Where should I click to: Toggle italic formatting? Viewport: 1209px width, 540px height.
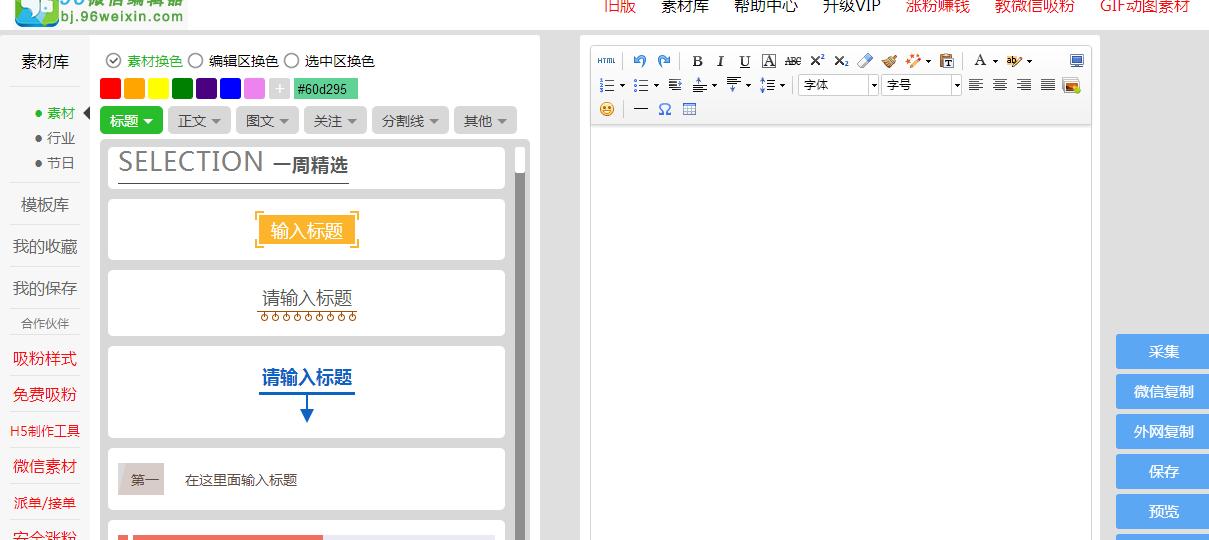click(720, 61)
